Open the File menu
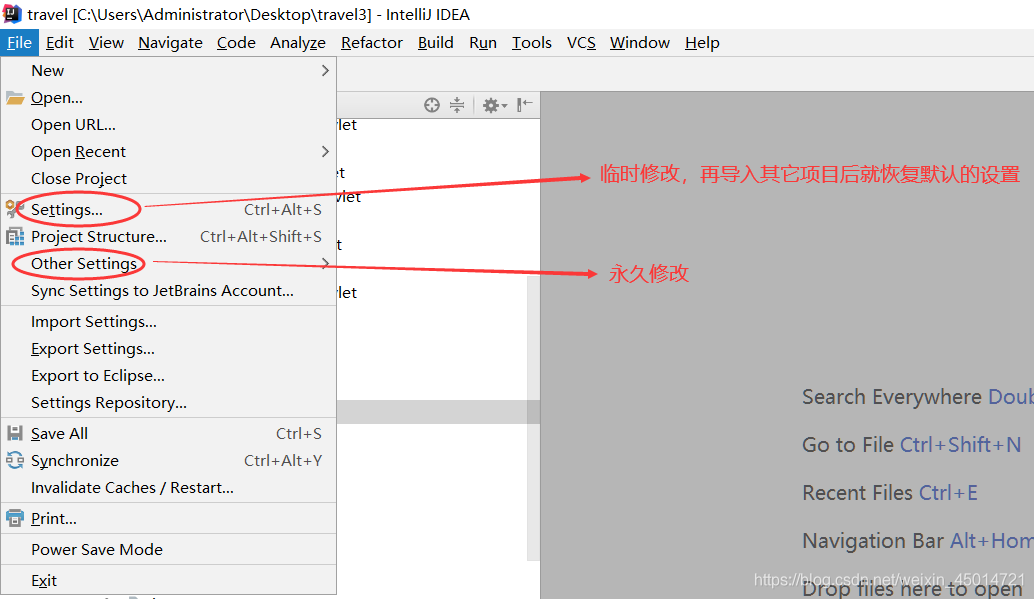The width and height of the screenshot is (1034, 599). tap(19, 43)
